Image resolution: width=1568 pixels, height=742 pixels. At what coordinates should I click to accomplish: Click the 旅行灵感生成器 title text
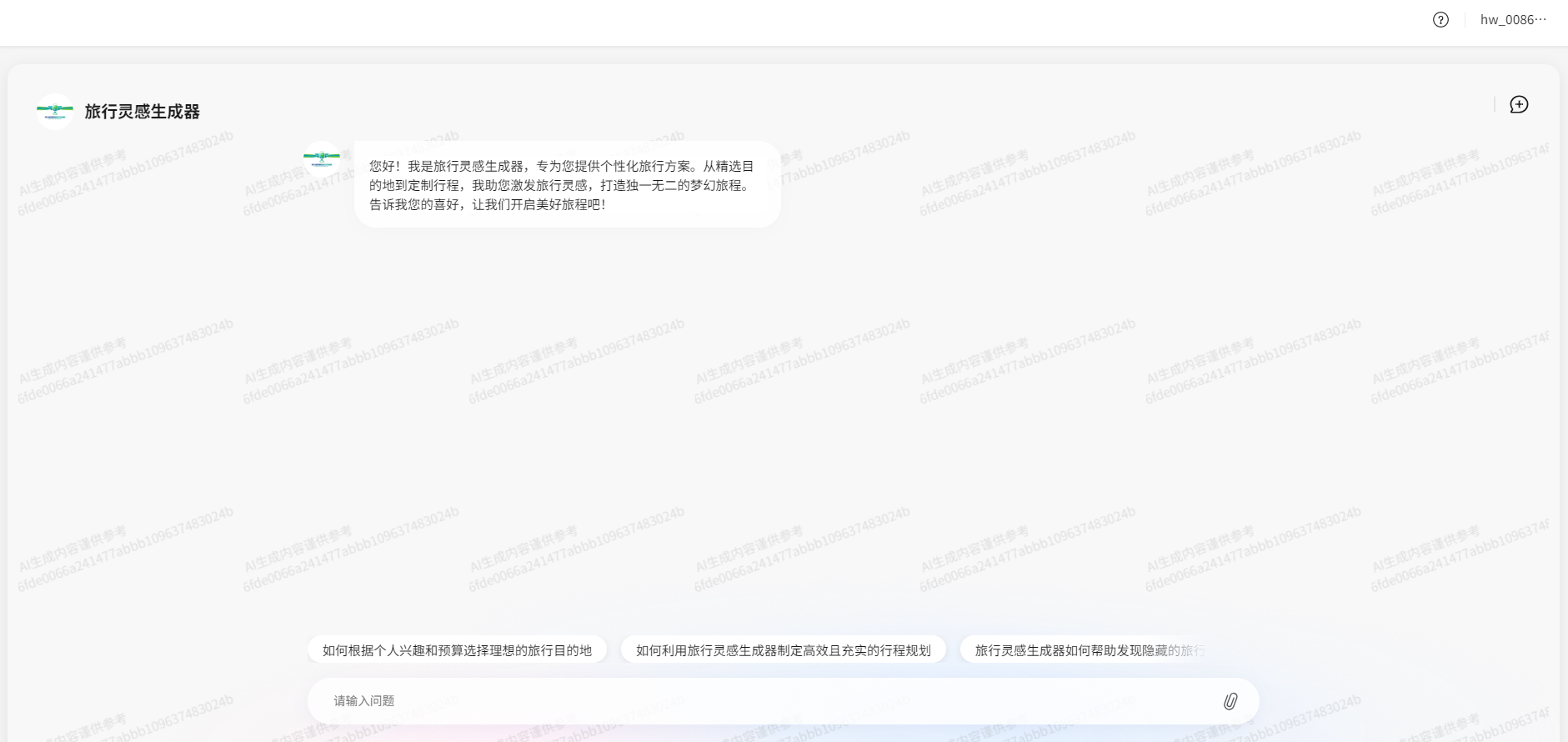click(143, 112)
